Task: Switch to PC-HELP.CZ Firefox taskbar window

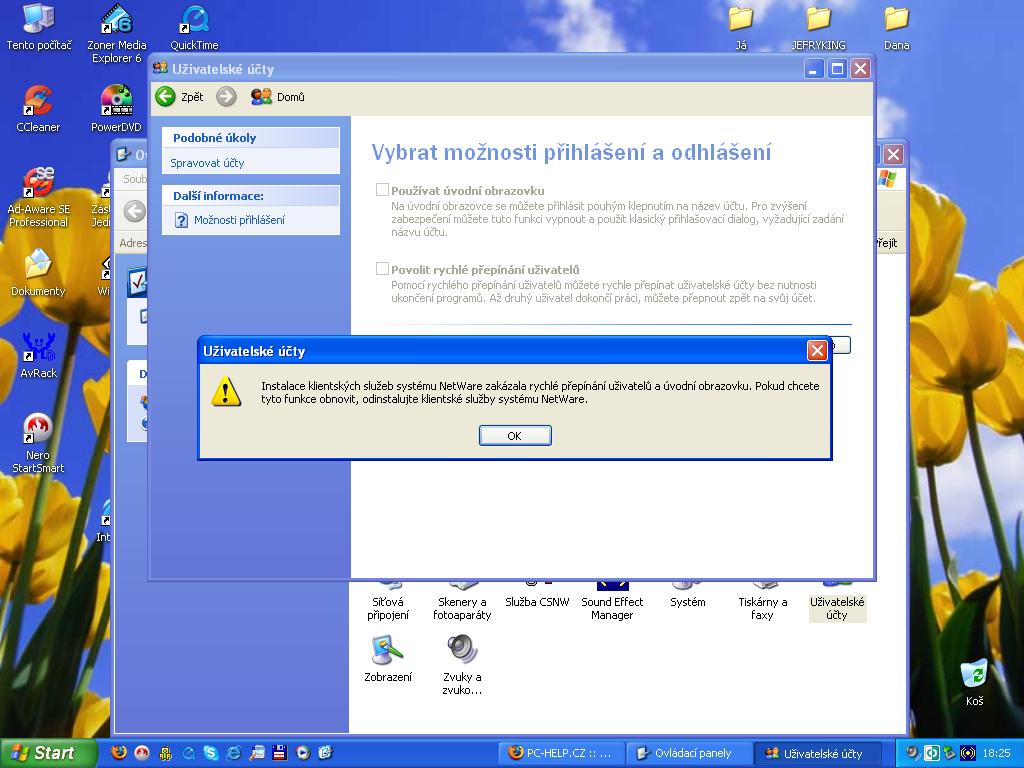Action: [562, 753]
